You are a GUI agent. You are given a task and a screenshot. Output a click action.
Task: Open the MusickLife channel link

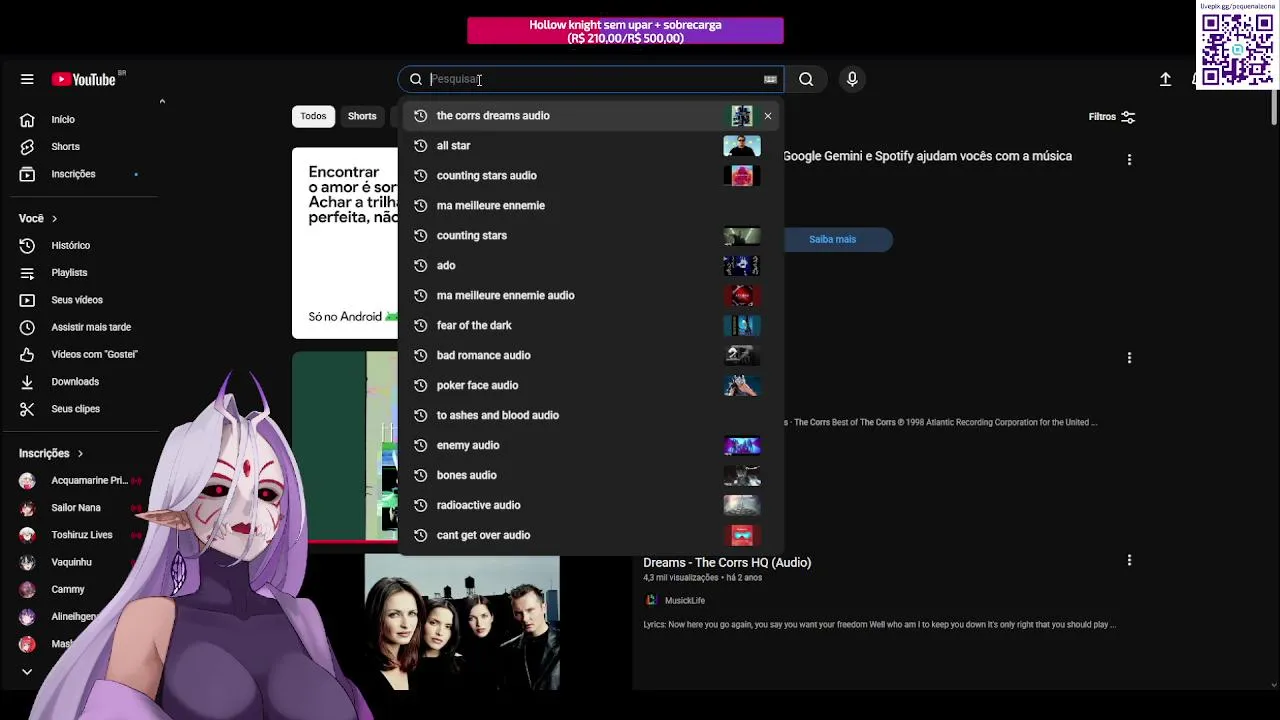tap(685, 600)
